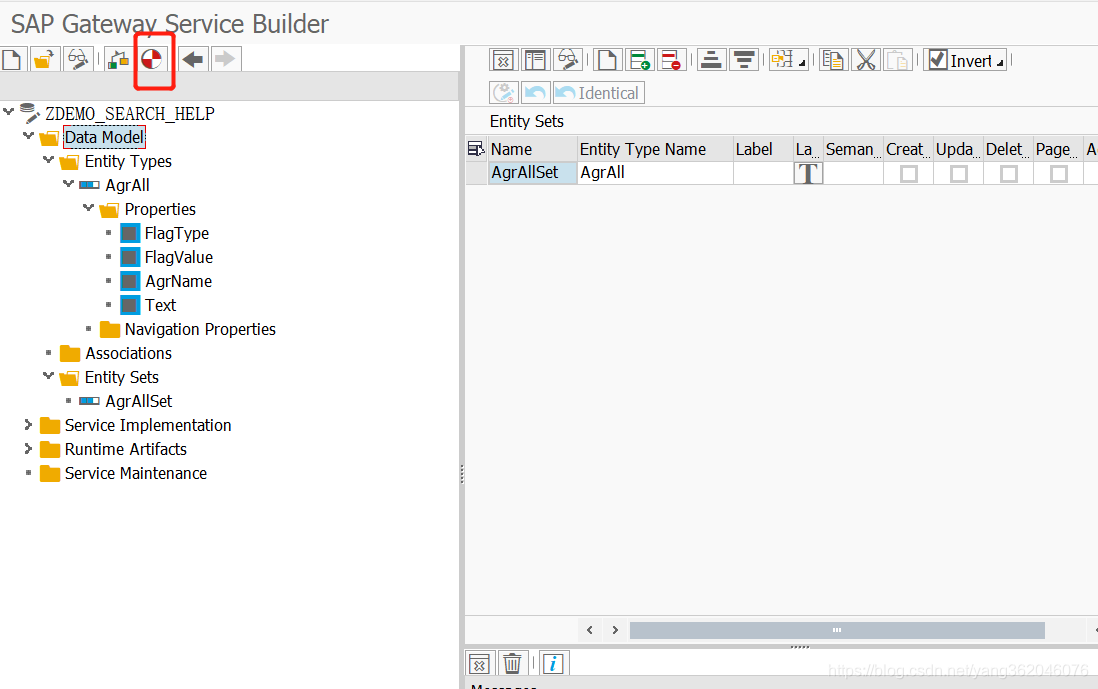
Task: Click the Forward arrow icon
Action: tap(225, 60)
